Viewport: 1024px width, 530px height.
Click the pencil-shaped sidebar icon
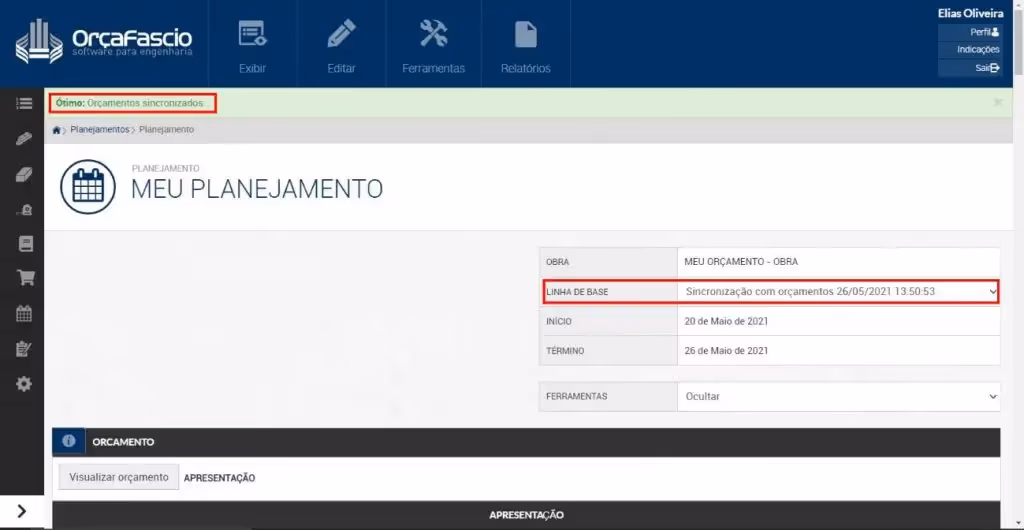(24, 139)
